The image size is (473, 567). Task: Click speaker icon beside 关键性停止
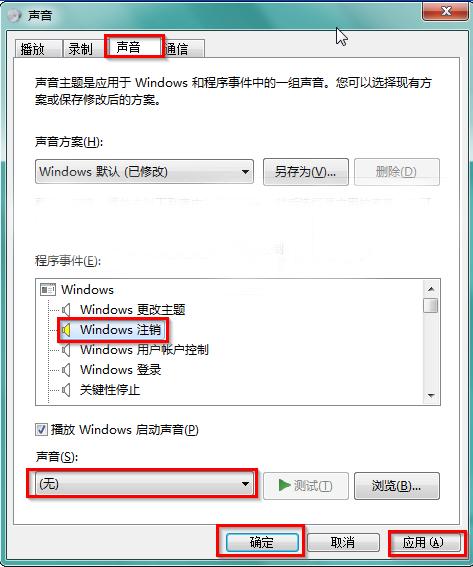click(66, 390)
